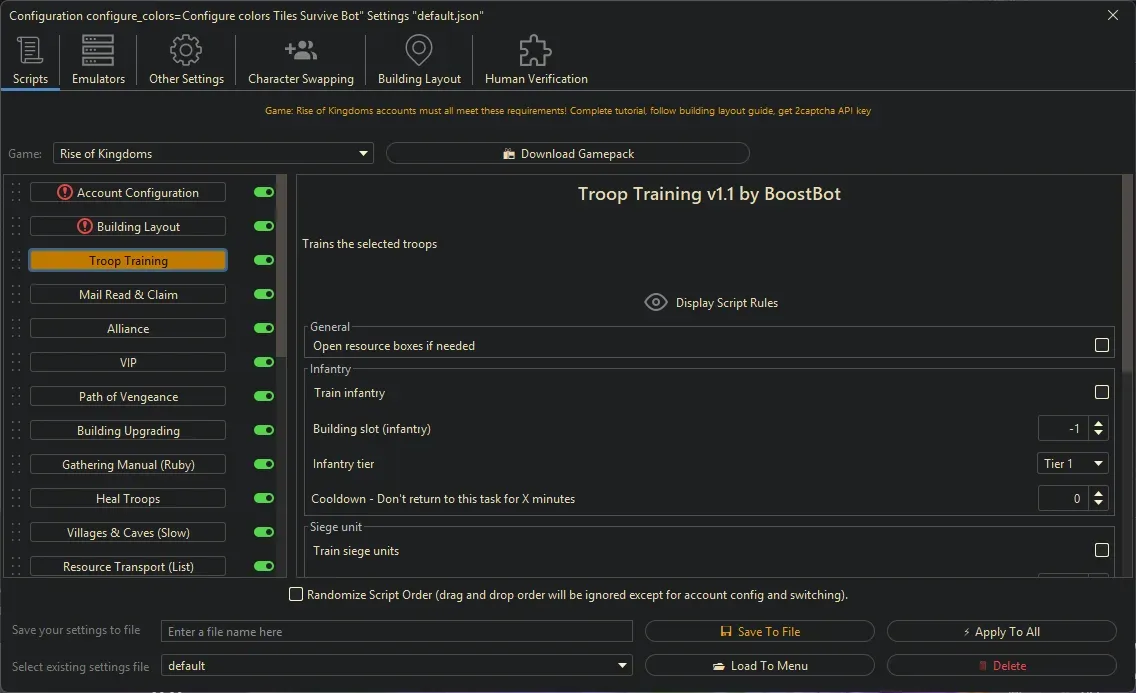The width and height of the screenshot is (1136, 693).
Task: Open the Scripts tab icon
Action: coord(30,50)
